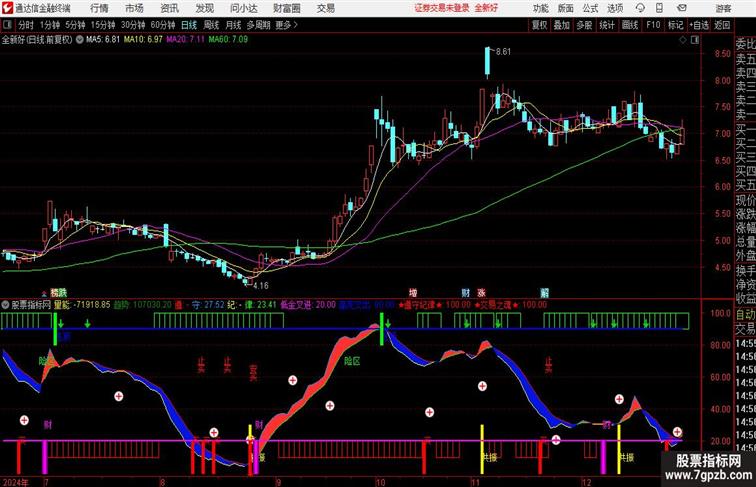Click the 通达信 logo icon
Image resolution: width=756 pixels, height=487 pixels.
pos(7,8)
